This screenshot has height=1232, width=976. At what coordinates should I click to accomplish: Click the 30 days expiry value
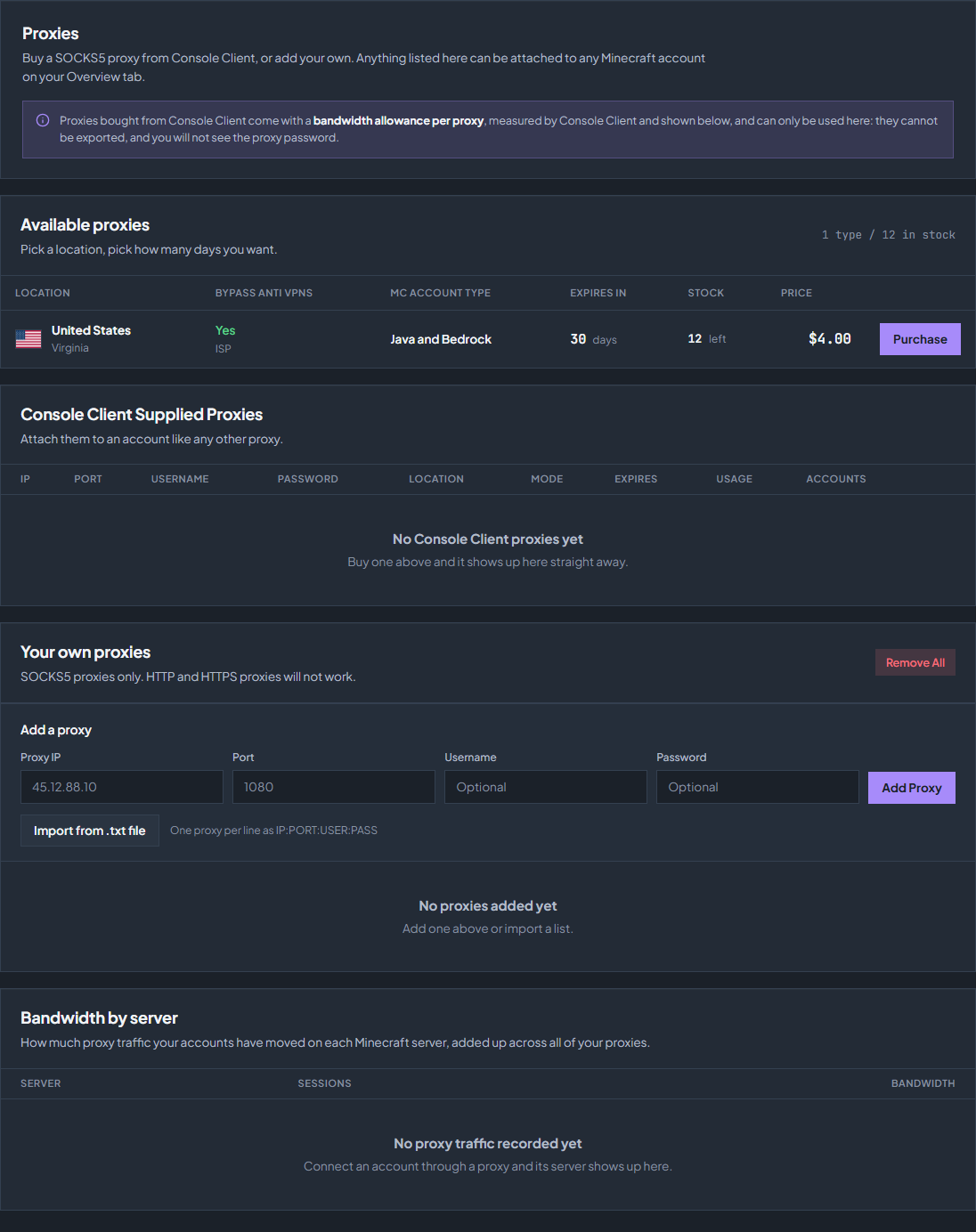point(594,339)
